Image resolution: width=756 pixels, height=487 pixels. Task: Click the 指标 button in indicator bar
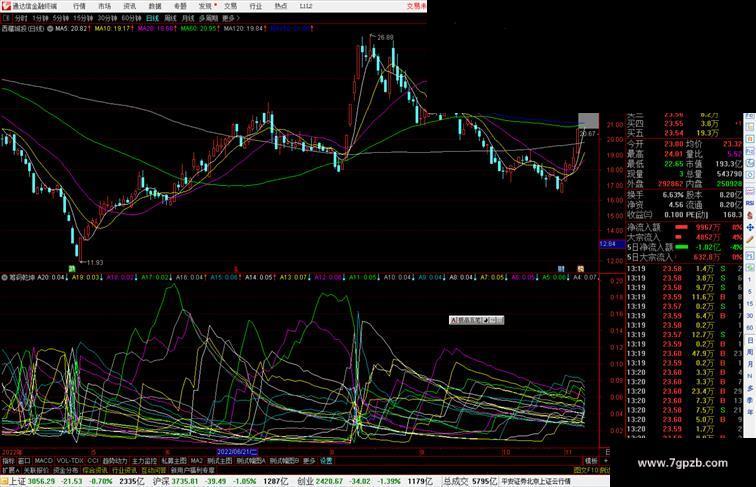pos(8,461)
